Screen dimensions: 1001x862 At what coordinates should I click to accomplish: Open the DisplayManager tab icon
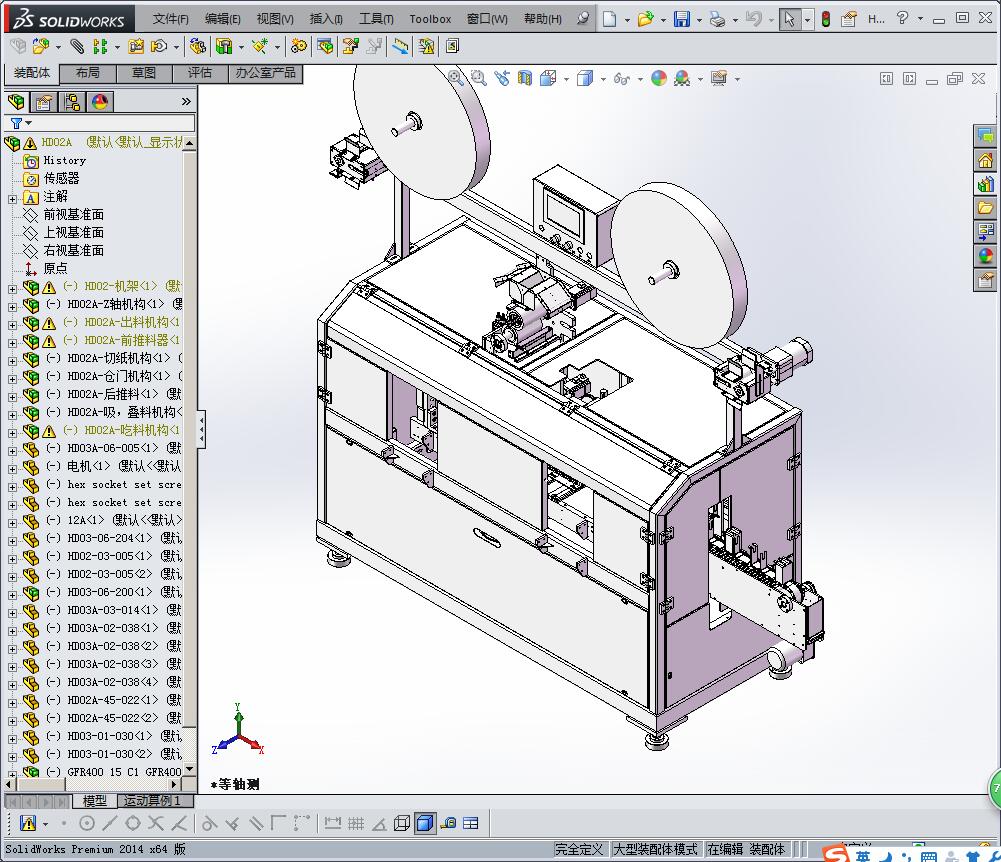pos(99,101)
